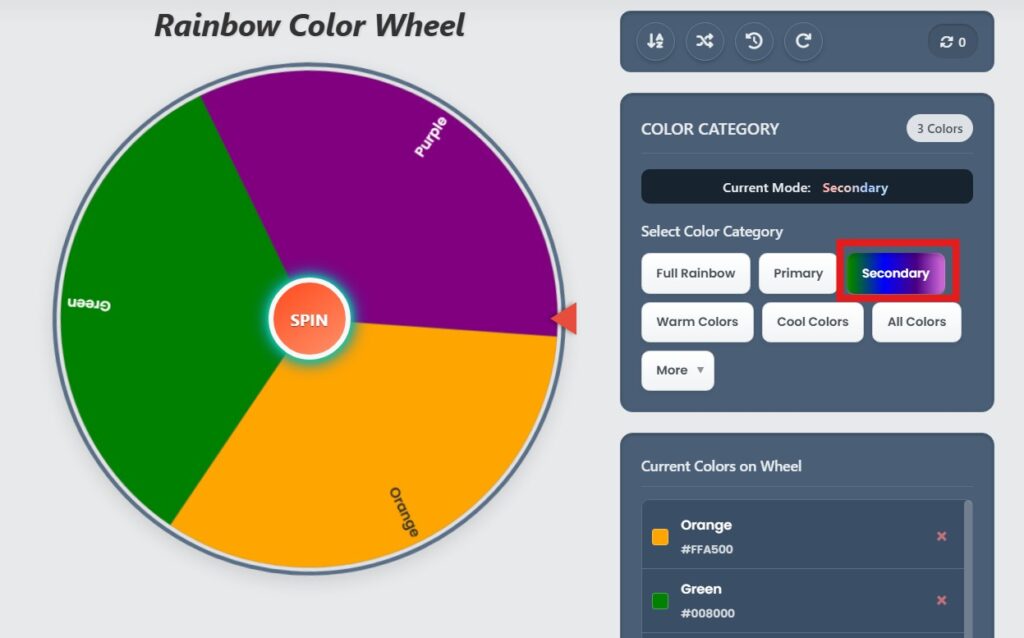The image size is (1024, 638).
Task: Remove Orange using the red X icon
Action: click(941, 536)
